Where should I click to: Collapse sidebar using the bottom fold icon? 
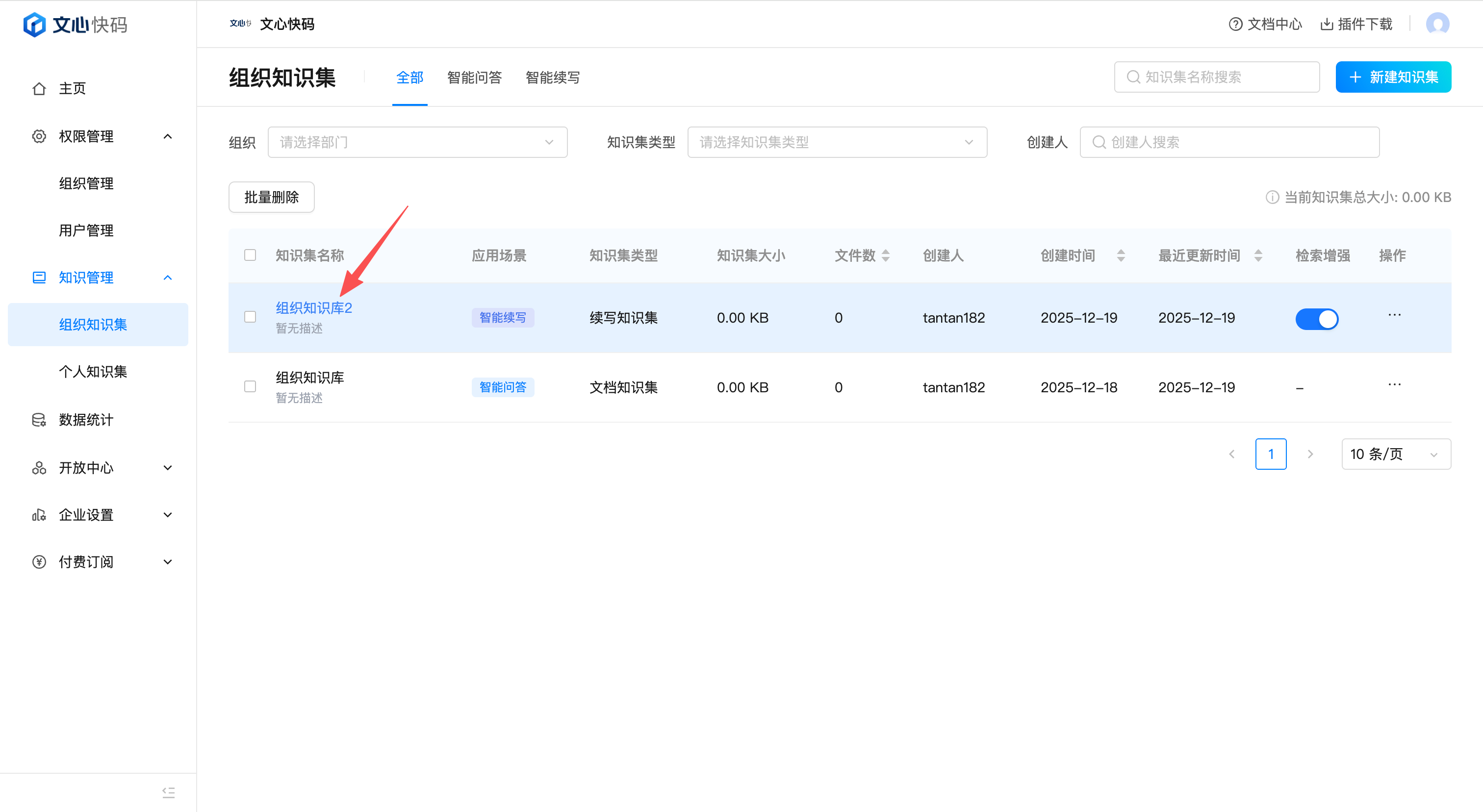168,792
